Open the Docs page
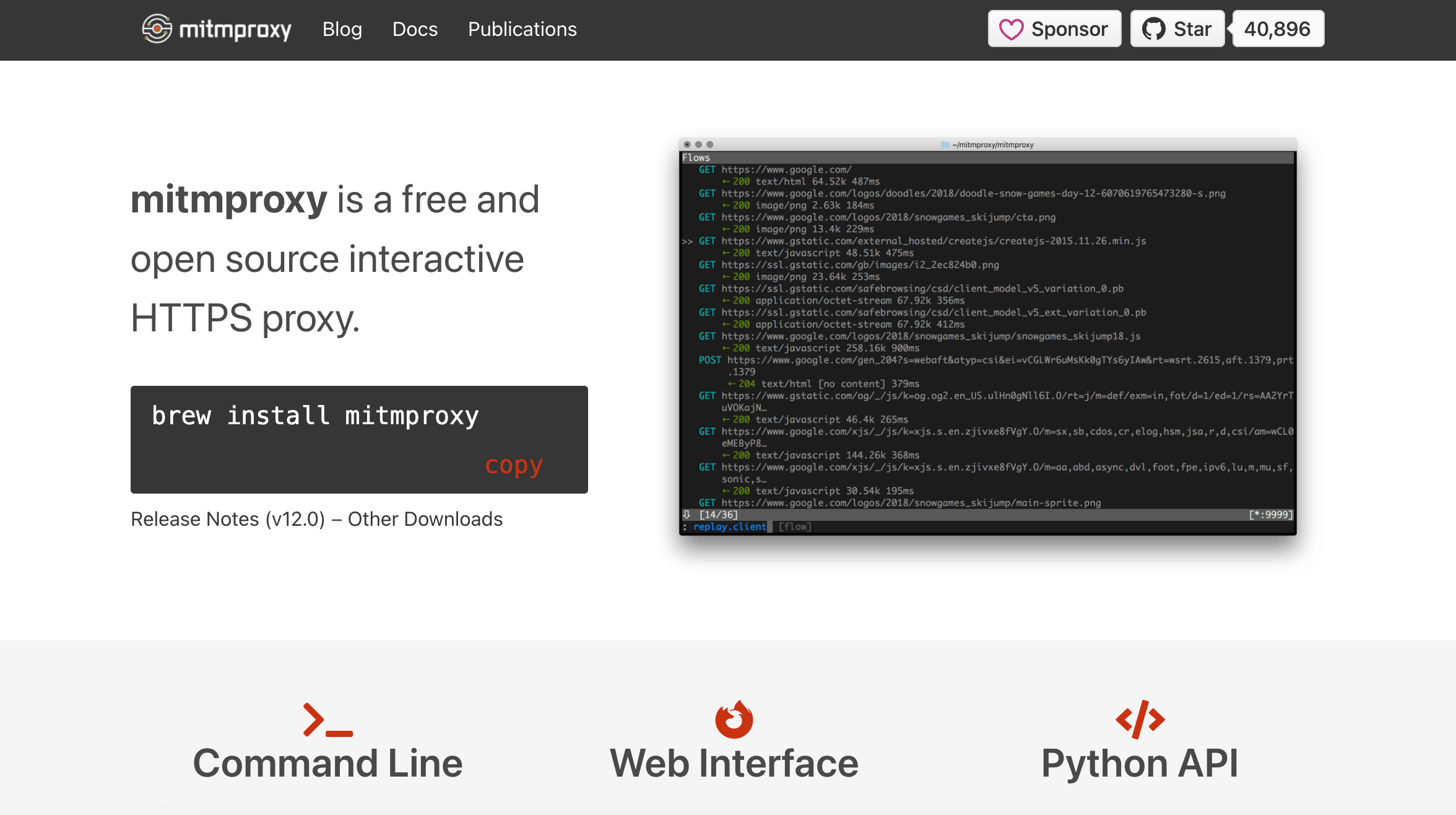The image size is (1456, 815). pos(415,29)
